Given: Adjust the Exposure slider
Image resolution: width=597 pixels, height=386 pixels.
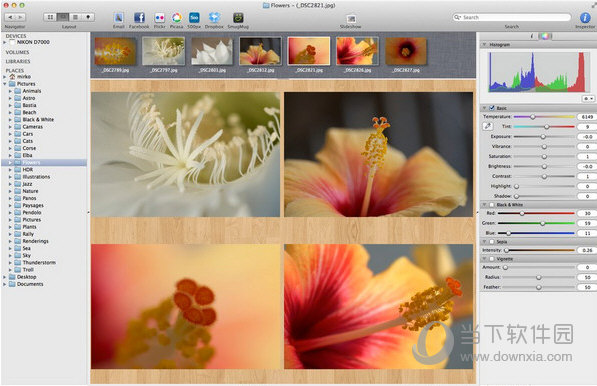Looking at the screenshot, I should pyautogui.click(x=543, y=136).
